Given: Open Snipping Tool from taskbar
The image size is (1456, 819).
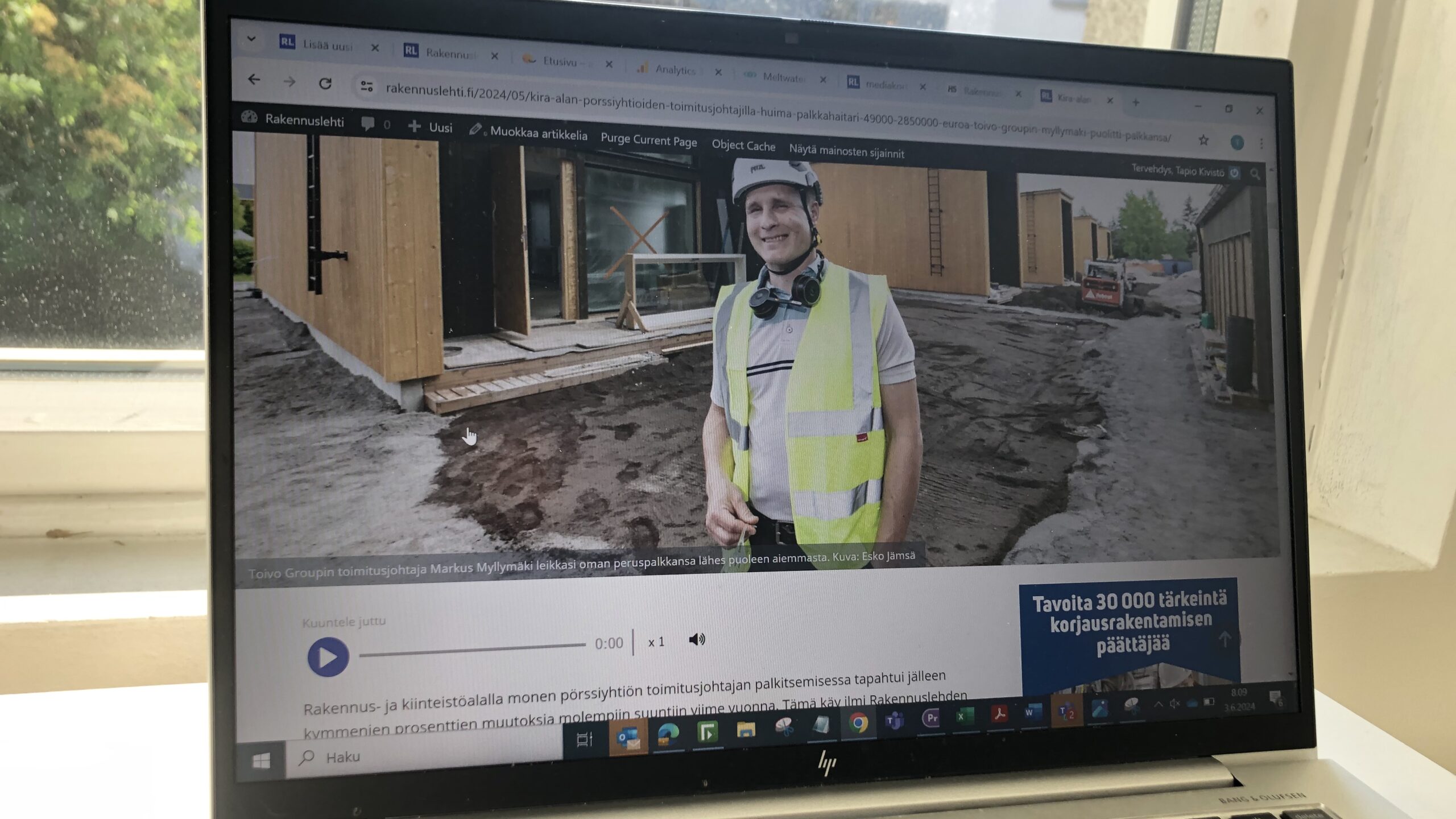Looking at the screenshot, I should (x=785, y=727).
